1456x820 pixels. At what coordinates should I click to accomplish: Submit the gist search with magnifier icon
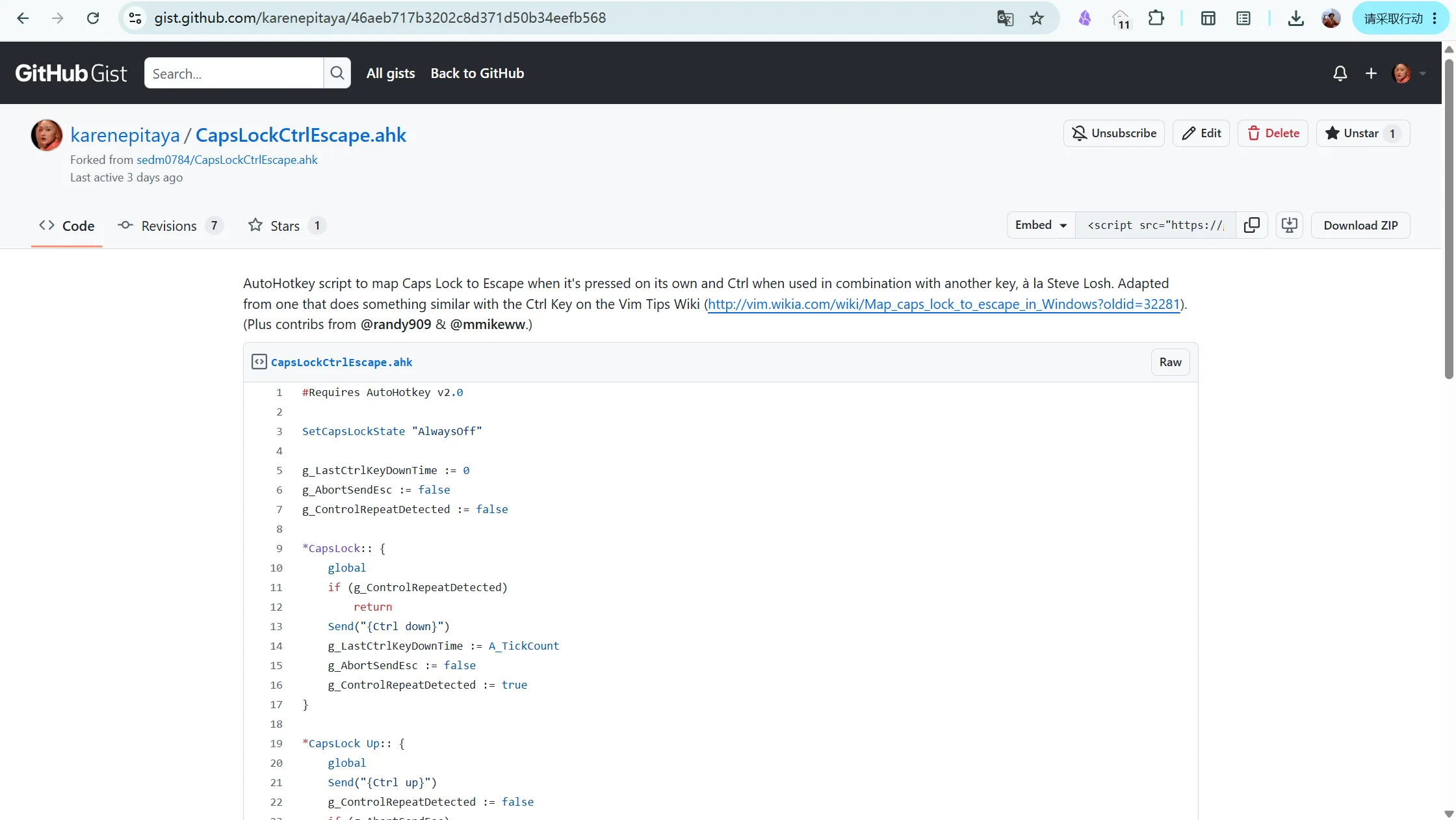(x=337, y=73)
